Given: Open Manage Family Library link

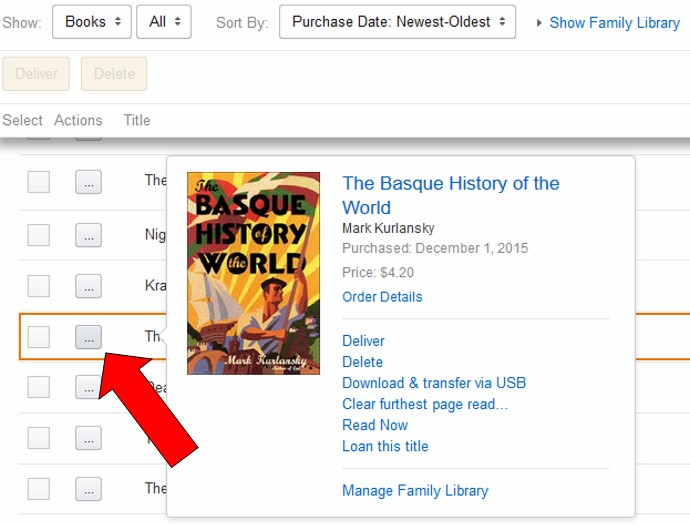Looking at the screenshot, I should (x=415, y=491).
